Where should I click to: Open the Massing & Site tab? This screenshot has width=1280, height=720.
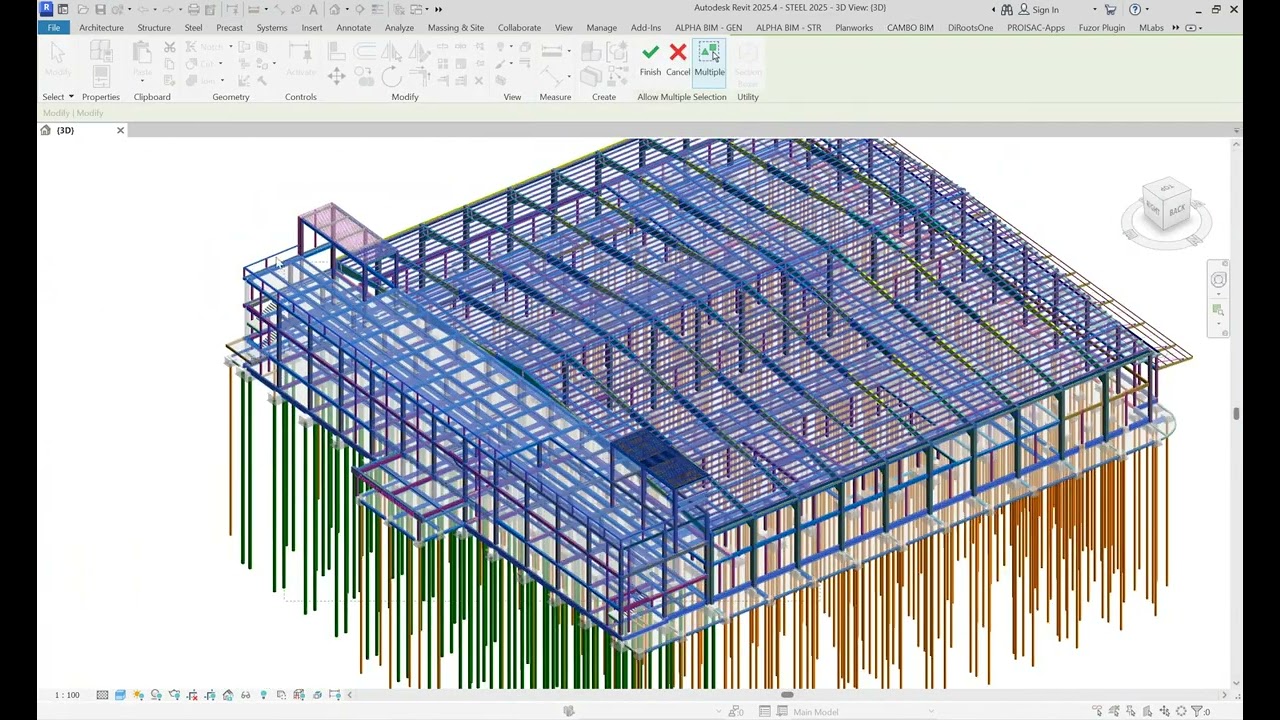point(456,28)
